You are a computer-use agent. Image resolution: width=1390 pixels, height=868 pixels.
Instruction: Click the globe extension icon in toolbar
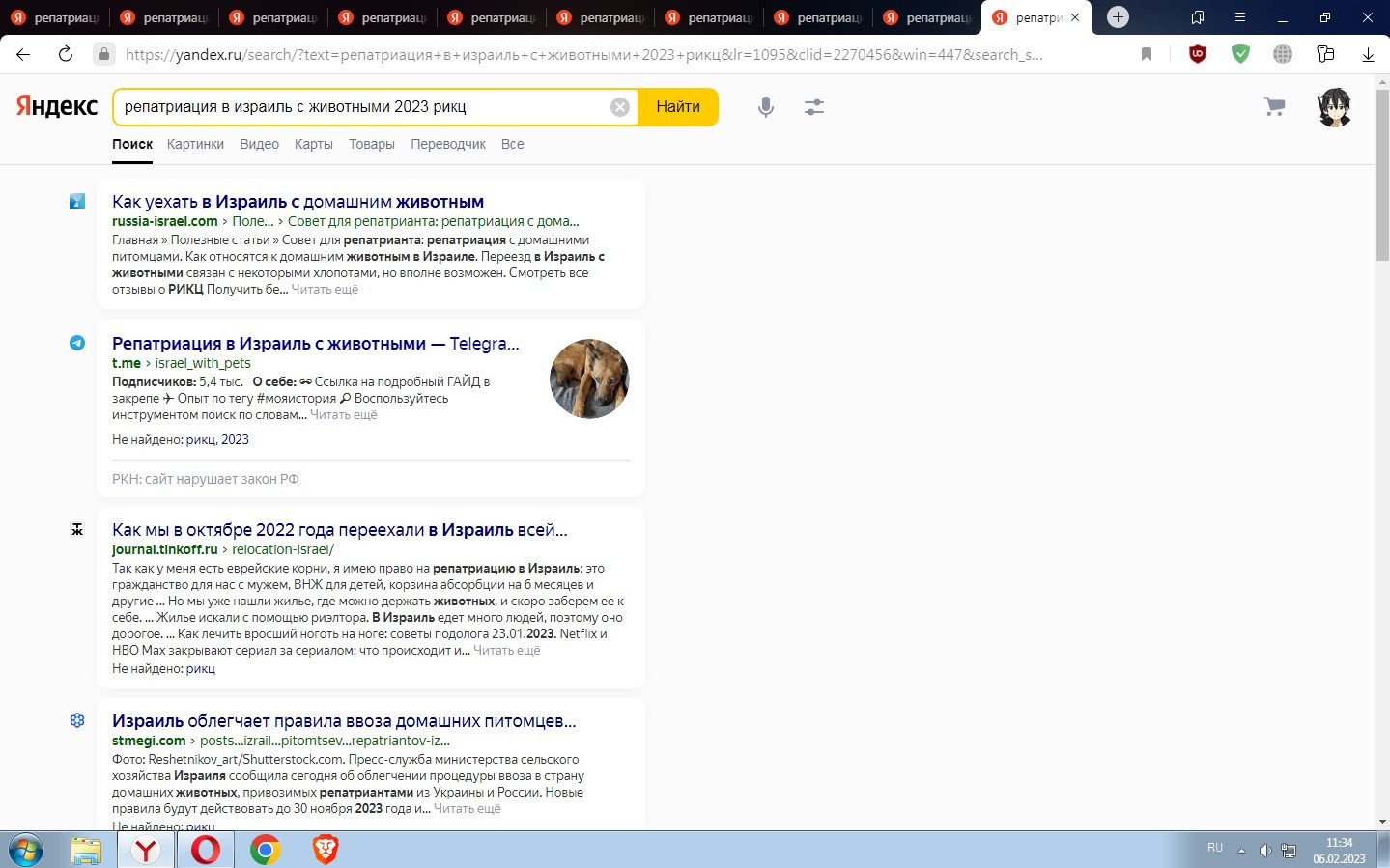1283,54
